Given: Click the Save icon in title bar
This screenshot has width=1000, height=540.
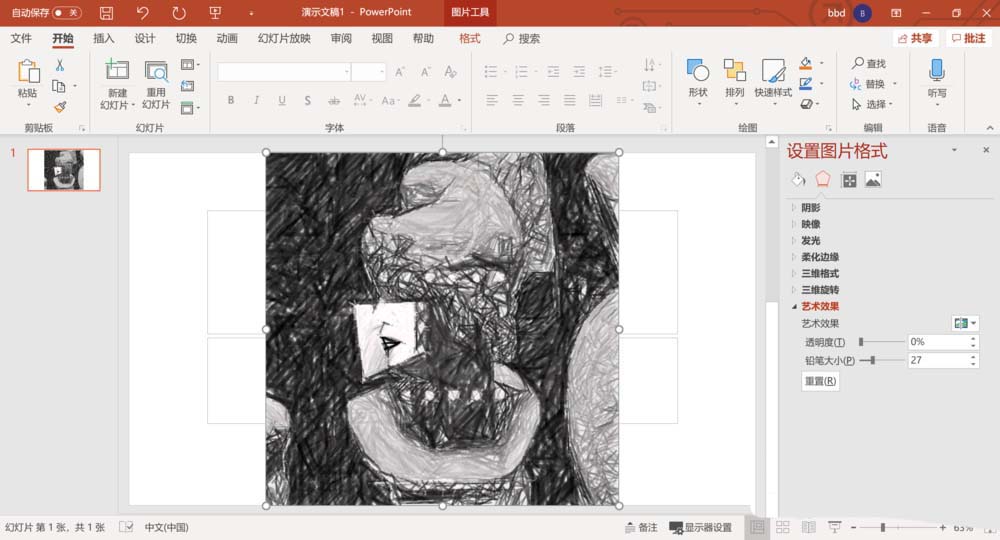Looking at the screenshot, I should (x=106, y=13).
